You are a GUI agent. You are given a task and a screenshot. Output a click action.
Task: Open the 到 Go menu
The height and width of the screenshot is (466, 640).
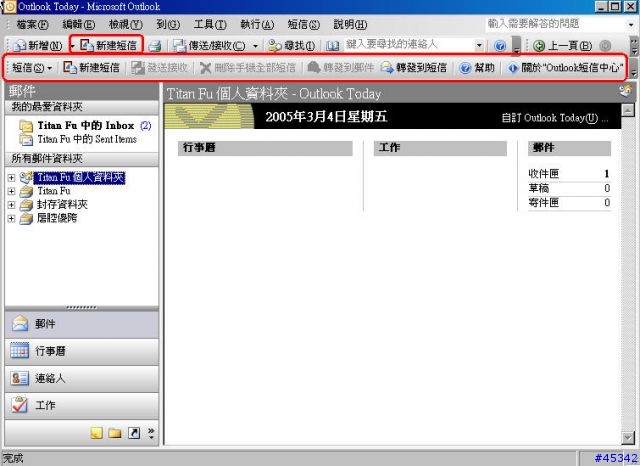point(168,24)
